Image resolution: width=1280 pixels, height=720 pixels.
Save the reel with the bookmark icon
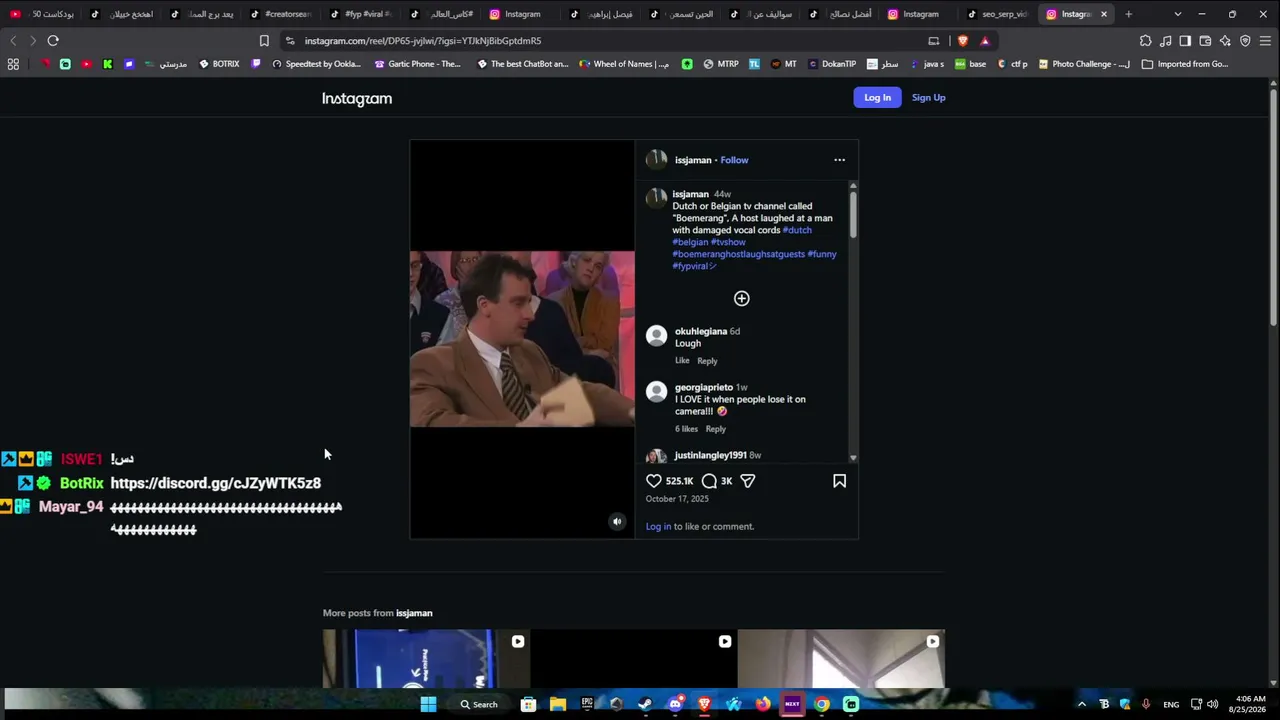click(x=840, y=481)
